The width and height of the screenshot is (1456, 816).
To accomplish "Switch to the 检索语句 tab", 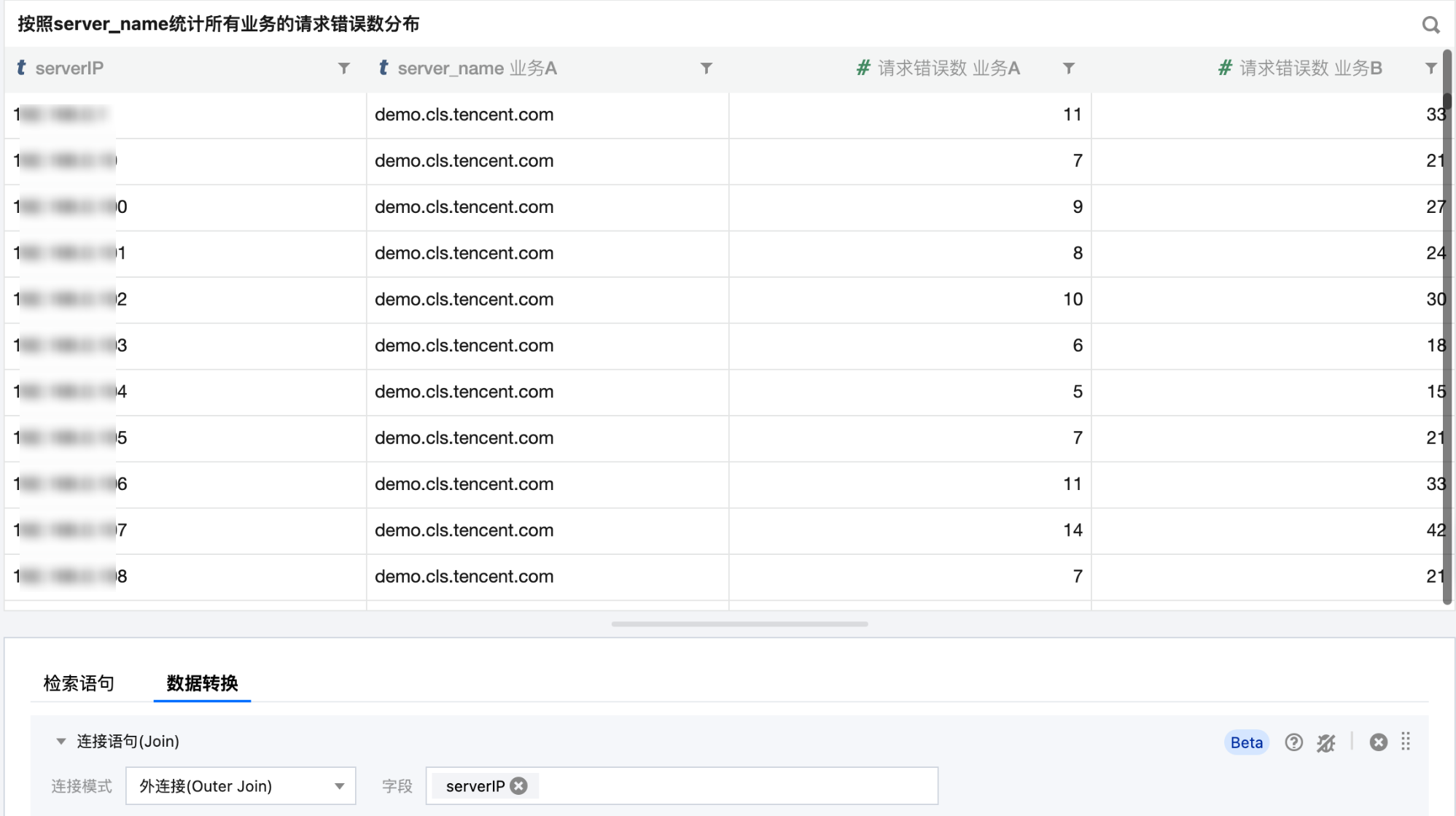I will [x=79, y=683].
